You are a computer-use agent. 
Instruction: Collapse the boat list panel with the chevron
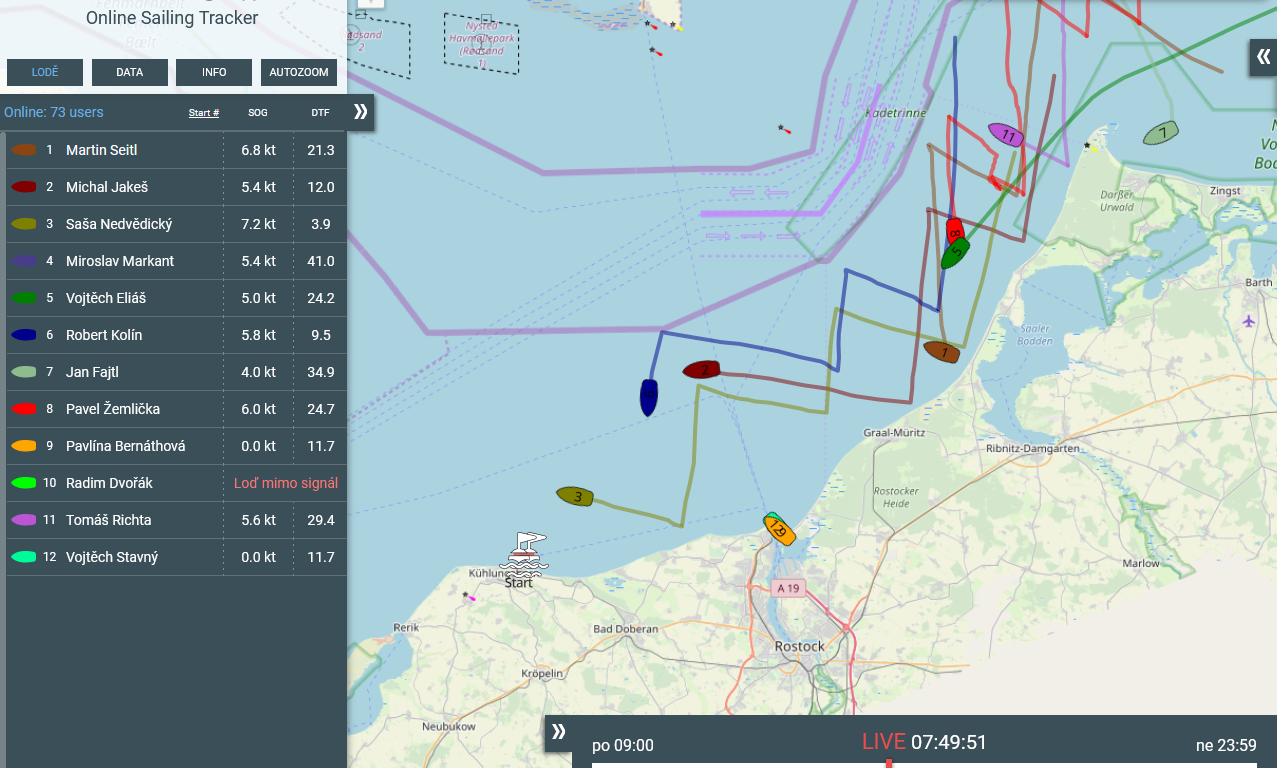[x=360, y=112]
